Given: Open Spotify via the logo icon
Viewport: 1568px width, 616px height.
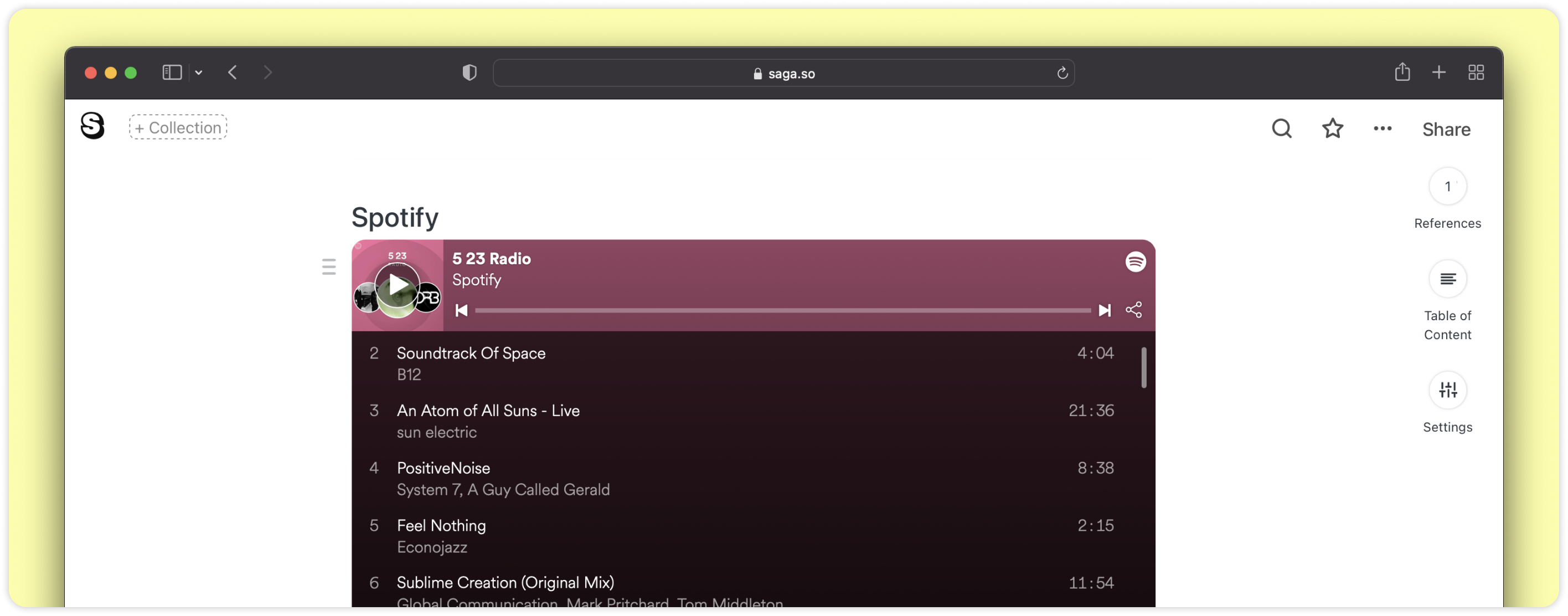Looking at the screenshot, I should [1135, 262].
